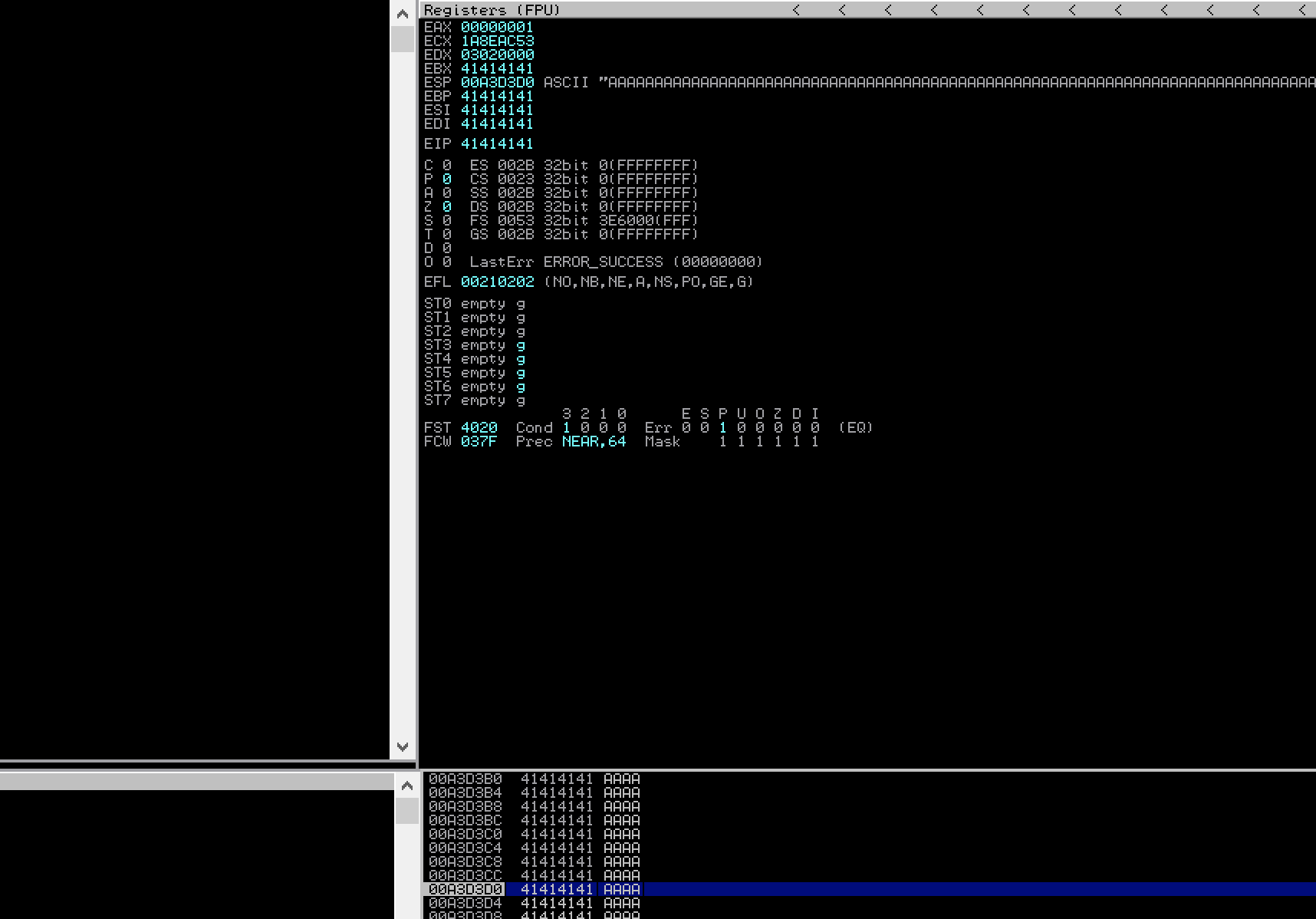Select the EAX register value 00000001
The width and height of the screenshot is (1316, 919).
(497, 27)
